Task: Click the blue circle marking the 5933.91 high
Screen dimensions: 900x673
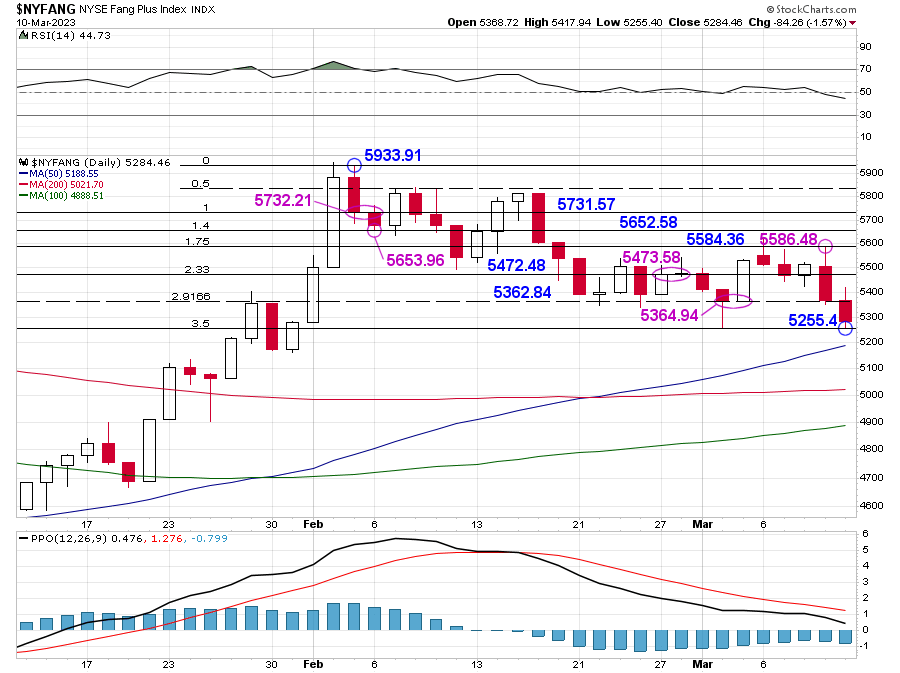Action: (354, 166)
